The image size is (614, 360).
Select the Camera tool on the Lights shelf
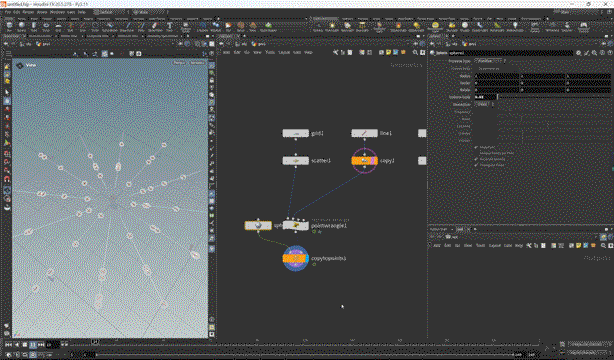(318, 27)
